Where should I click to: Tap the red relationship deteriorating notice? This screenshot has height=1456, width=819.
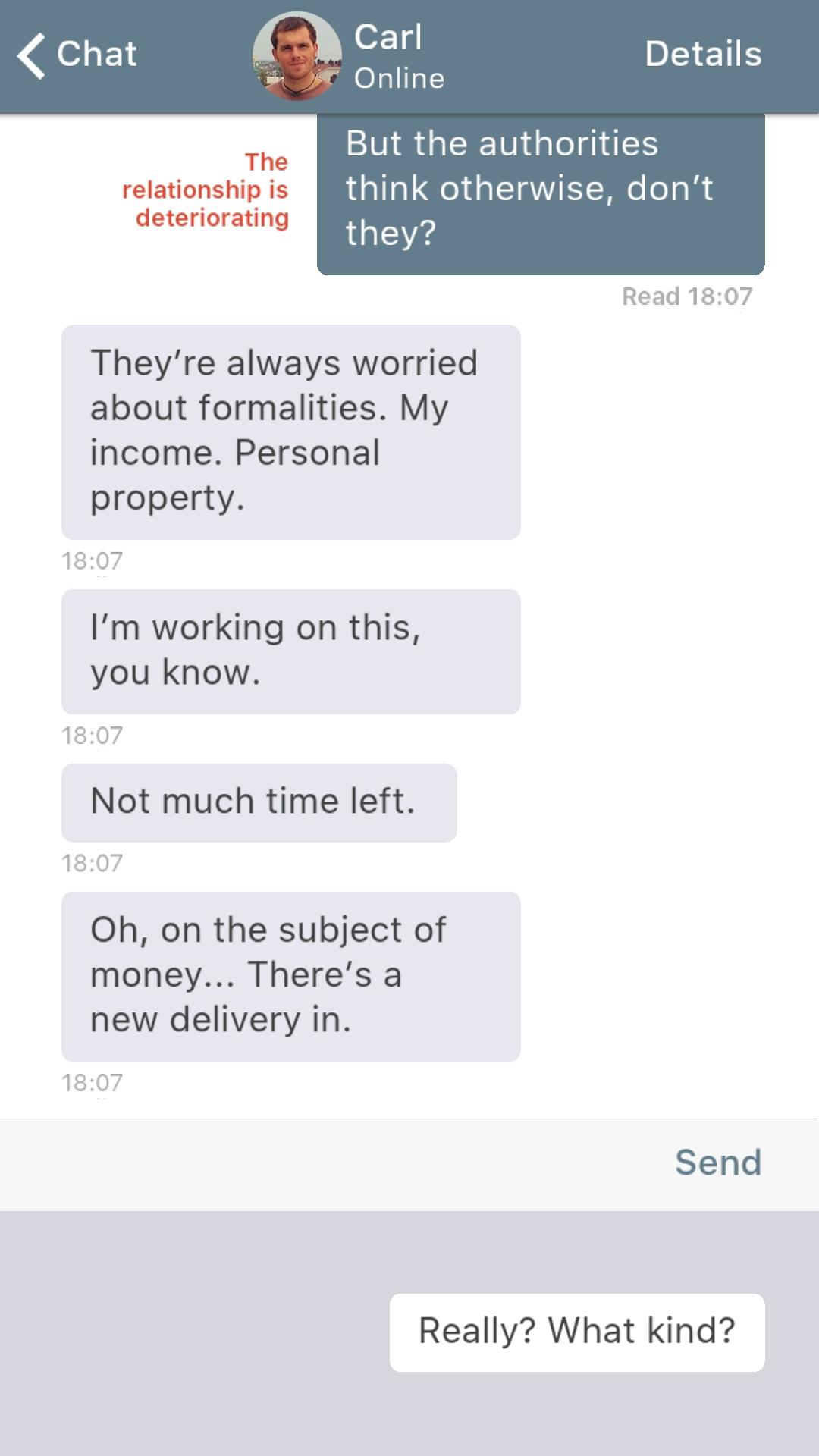pyautogui.click(x=206, y=190)
